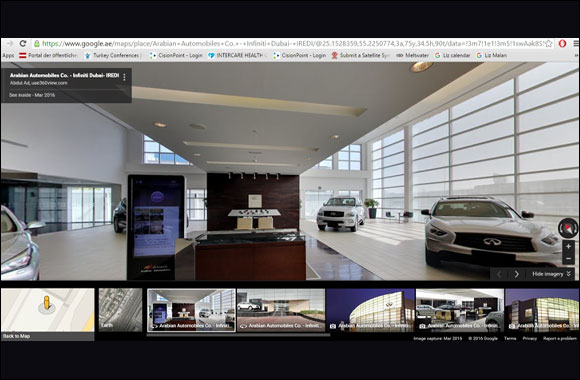This screenshot has height=380, width=580.
Task: Go to the previous imagery arrow
Action: click(x=499, y=274)
